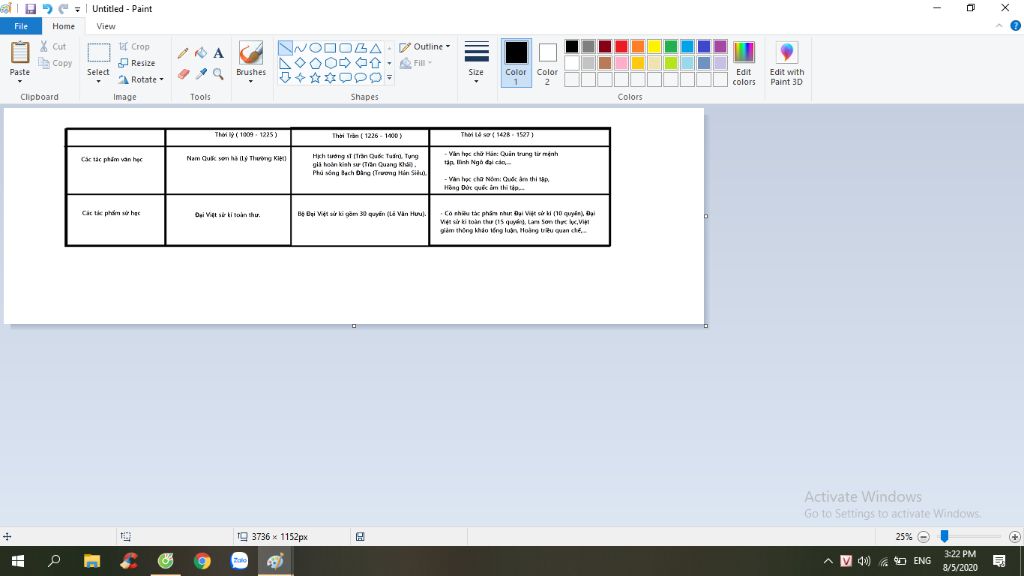Choose the Diamond shape
This screenshot has height=576, width=1024.
[x=300, y=63]
